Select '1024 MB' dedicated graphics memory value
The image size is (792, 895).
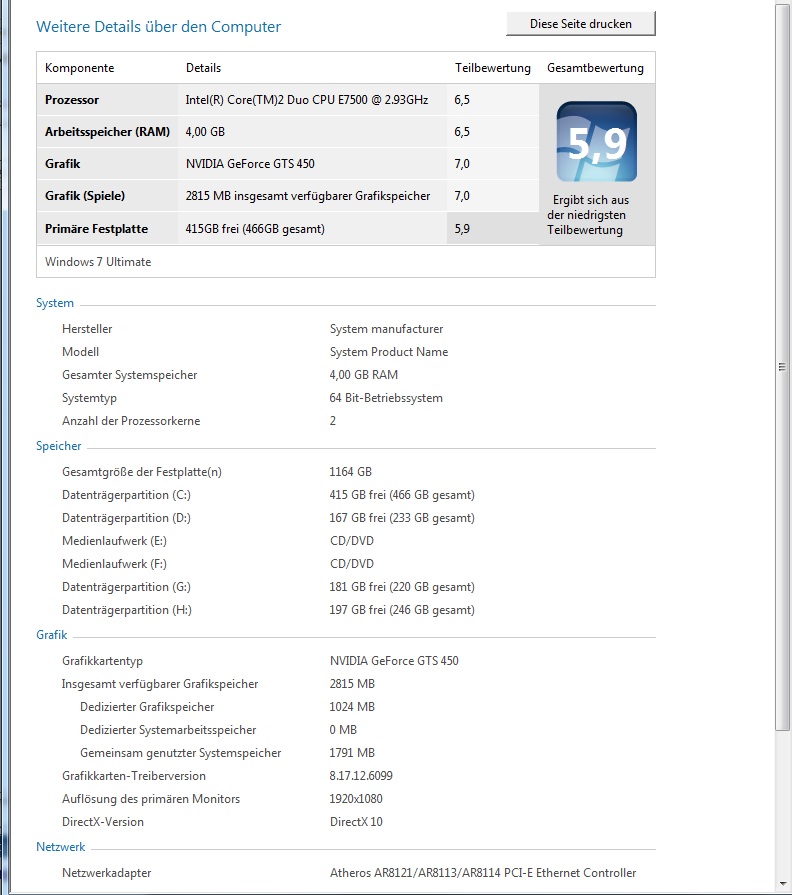point(352,707)
